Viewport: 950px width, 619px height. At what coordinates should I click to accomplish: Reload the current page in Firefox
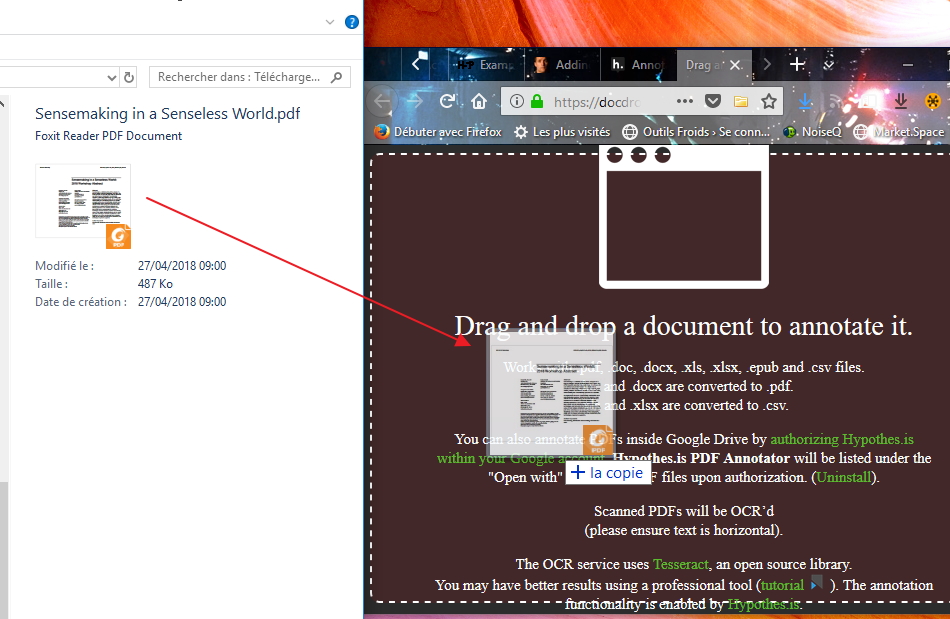447,101
